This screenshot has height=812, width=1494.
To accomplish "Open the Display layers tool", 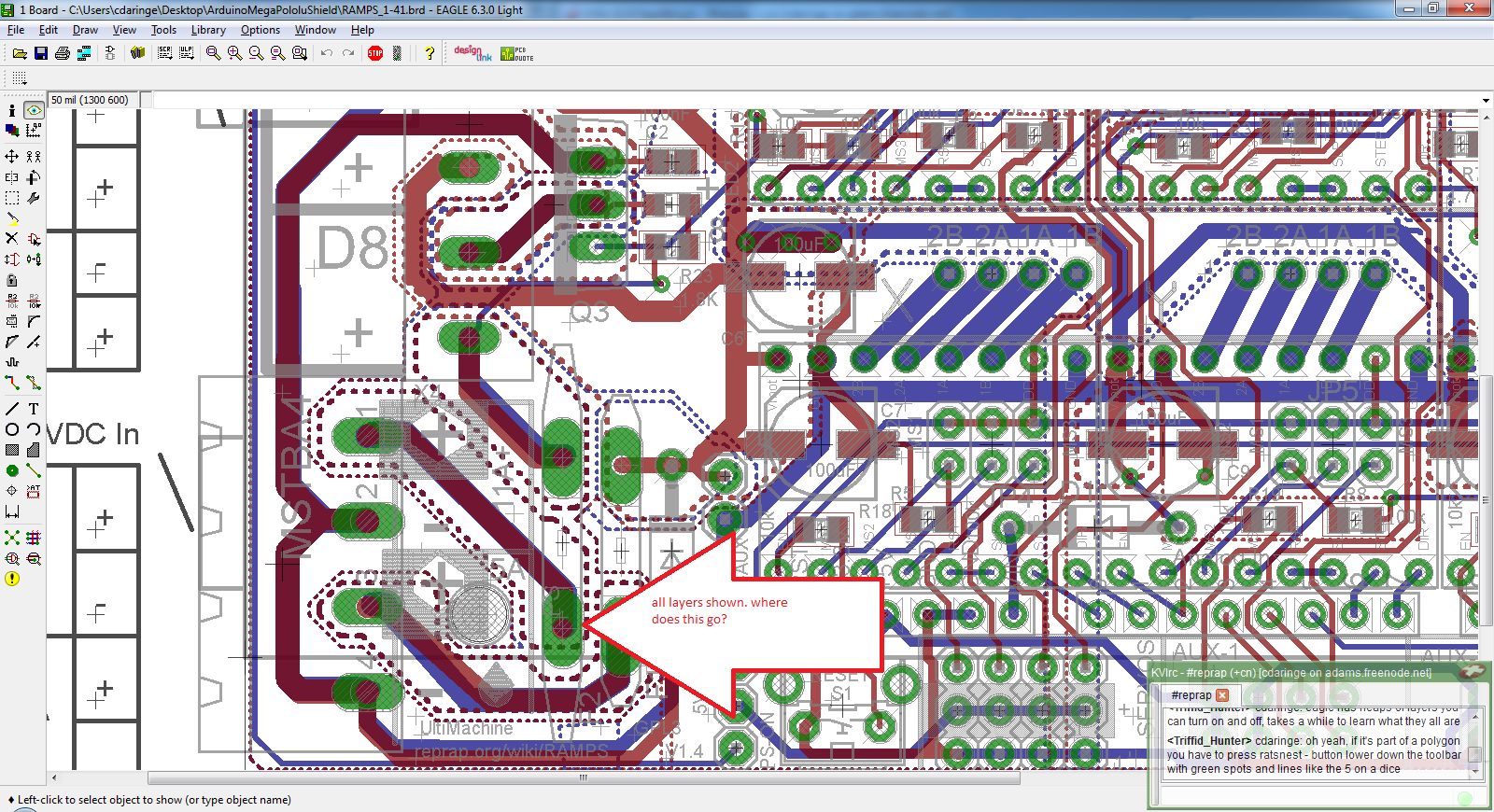I will pyautogui.click(x=12, y=131).
